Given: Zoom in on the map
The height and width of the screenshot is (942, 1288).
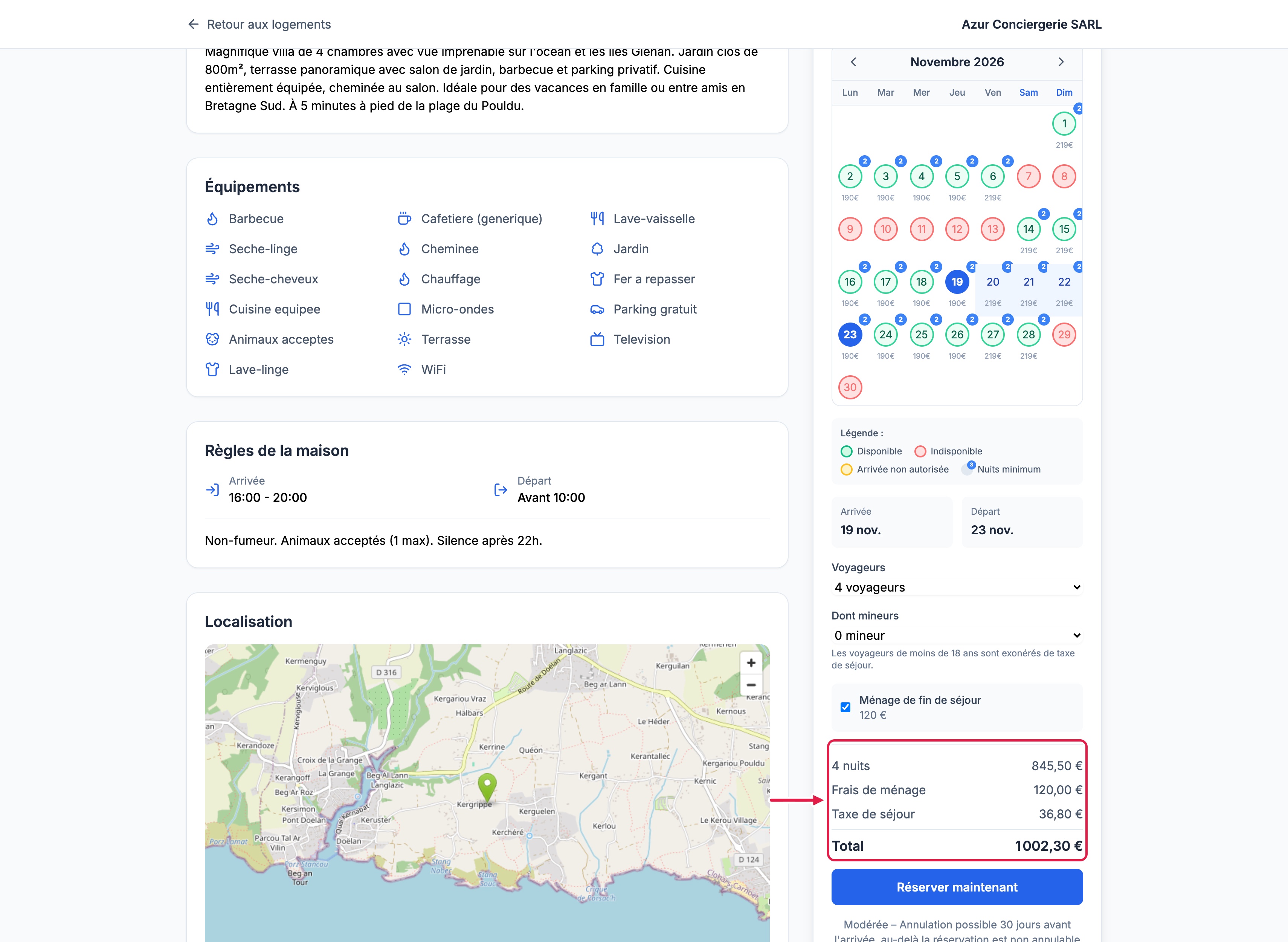Looking at the screenshot, I should pos(751,662).
